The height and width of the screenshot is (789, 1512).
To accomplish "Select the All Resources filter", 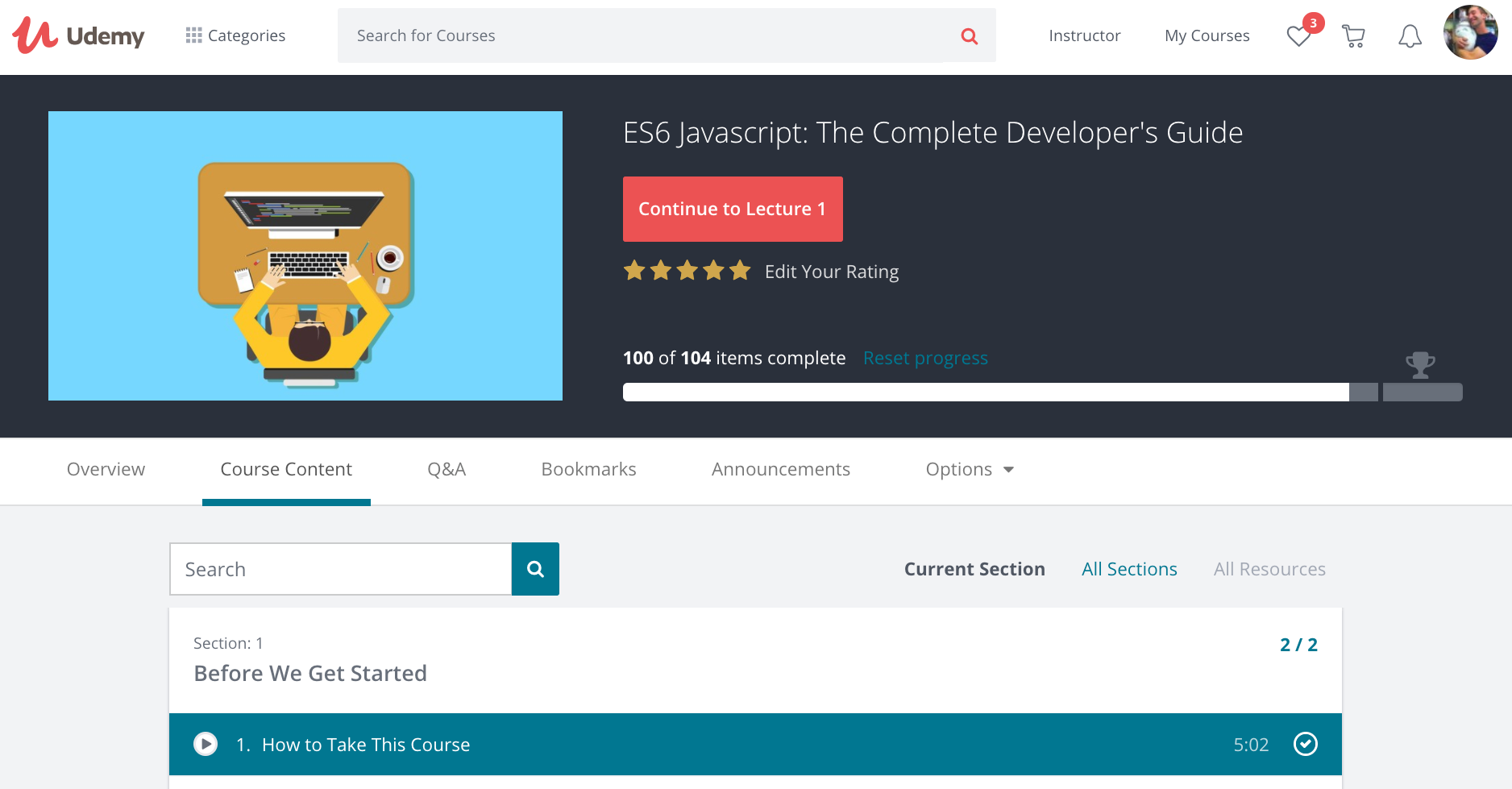I will click(x=1269, y=569).
